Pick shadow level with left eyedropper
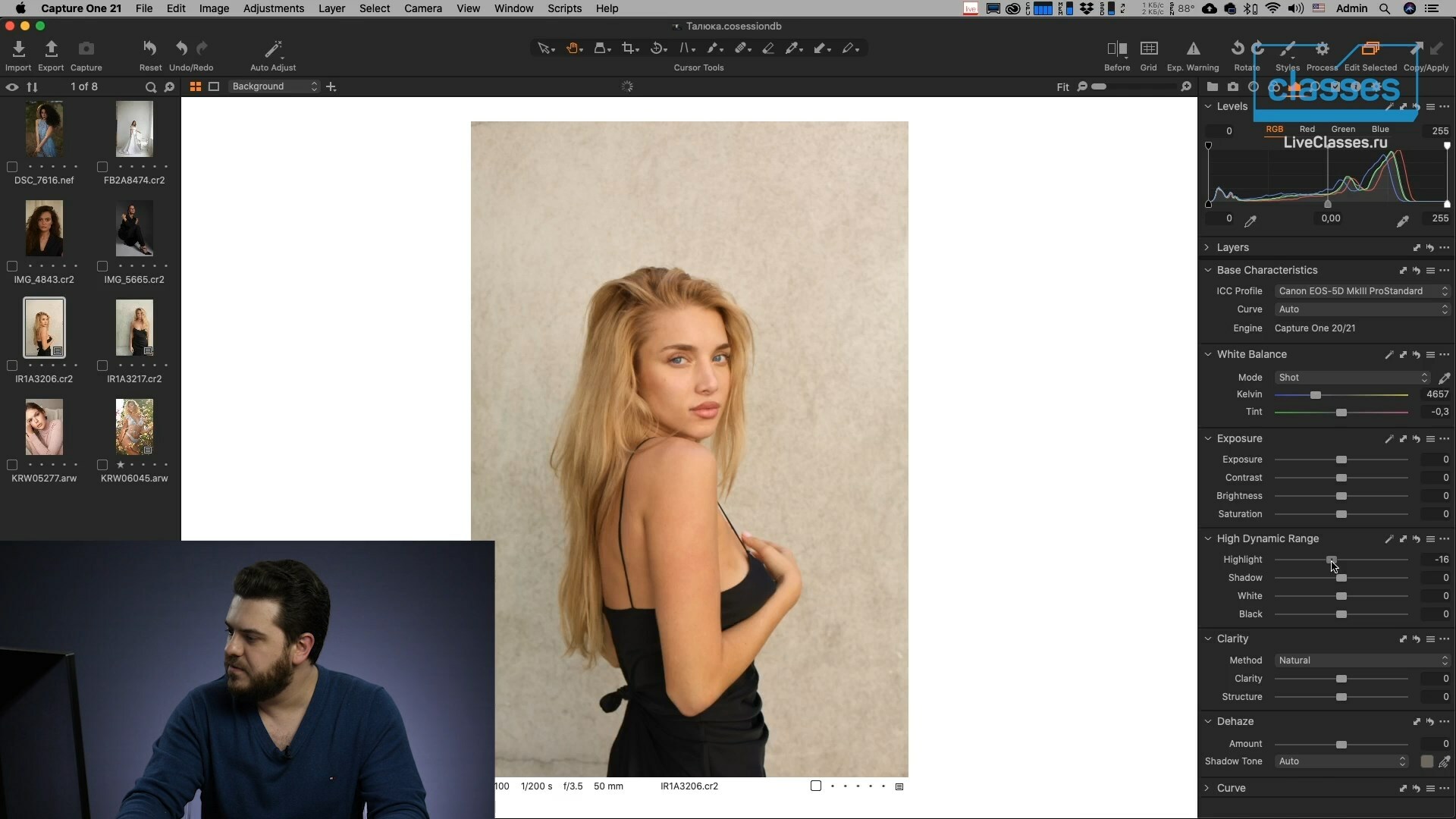1456x819 pixels. pos(1250,221)
